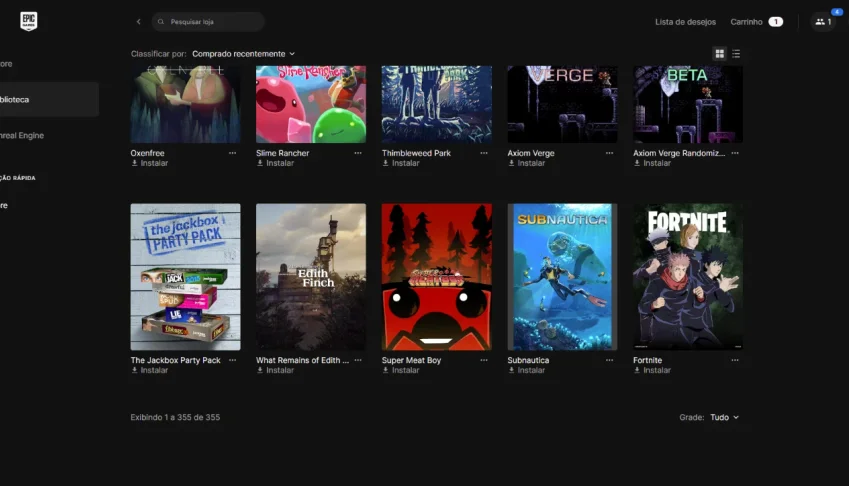Screen dimensions: 849x486
Task: Switch to list view layout
Action: [x=736, y=54]
